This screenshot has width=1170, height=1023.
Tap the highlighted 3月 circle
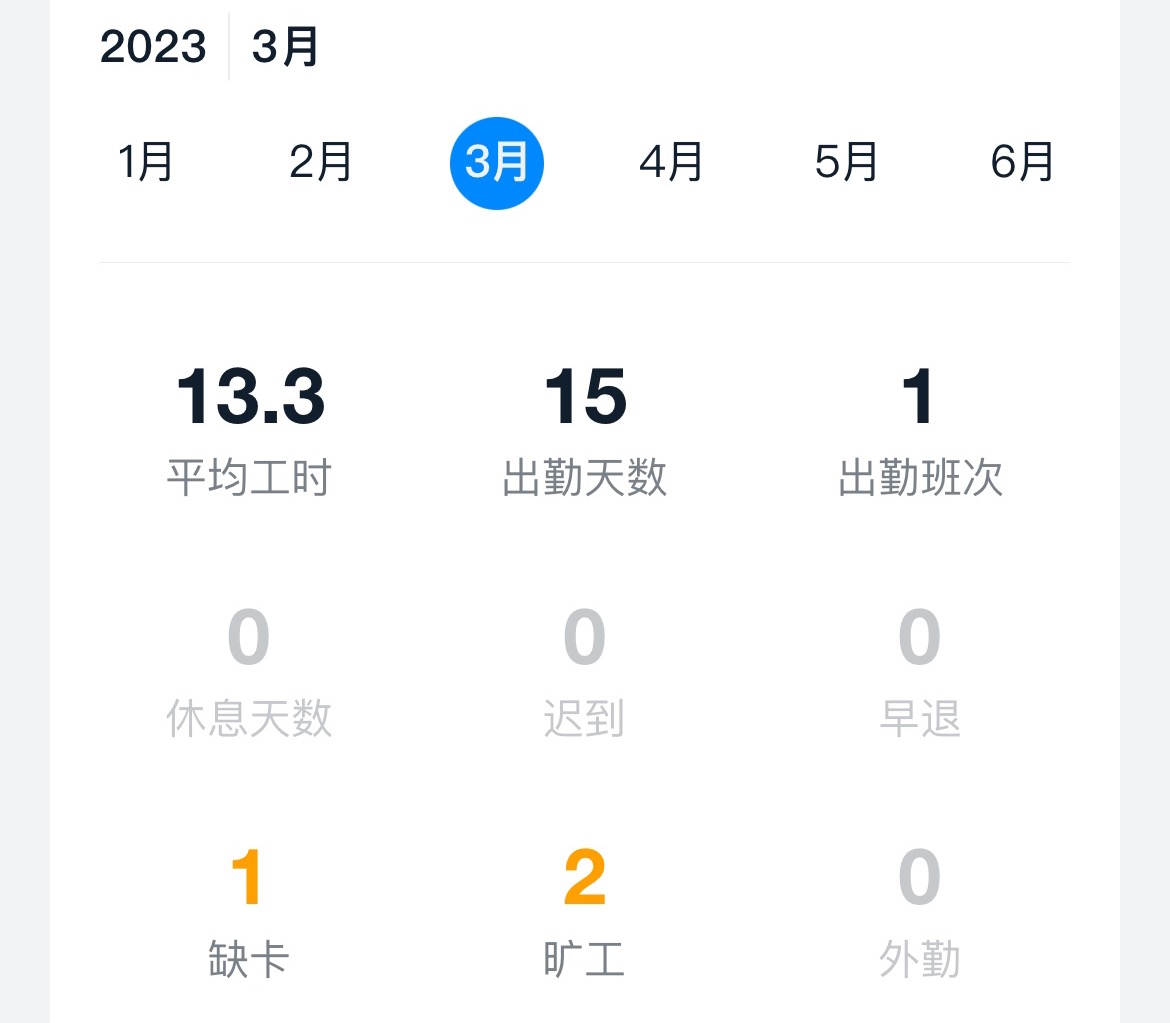pyautogui.click(x=496, y=163)
